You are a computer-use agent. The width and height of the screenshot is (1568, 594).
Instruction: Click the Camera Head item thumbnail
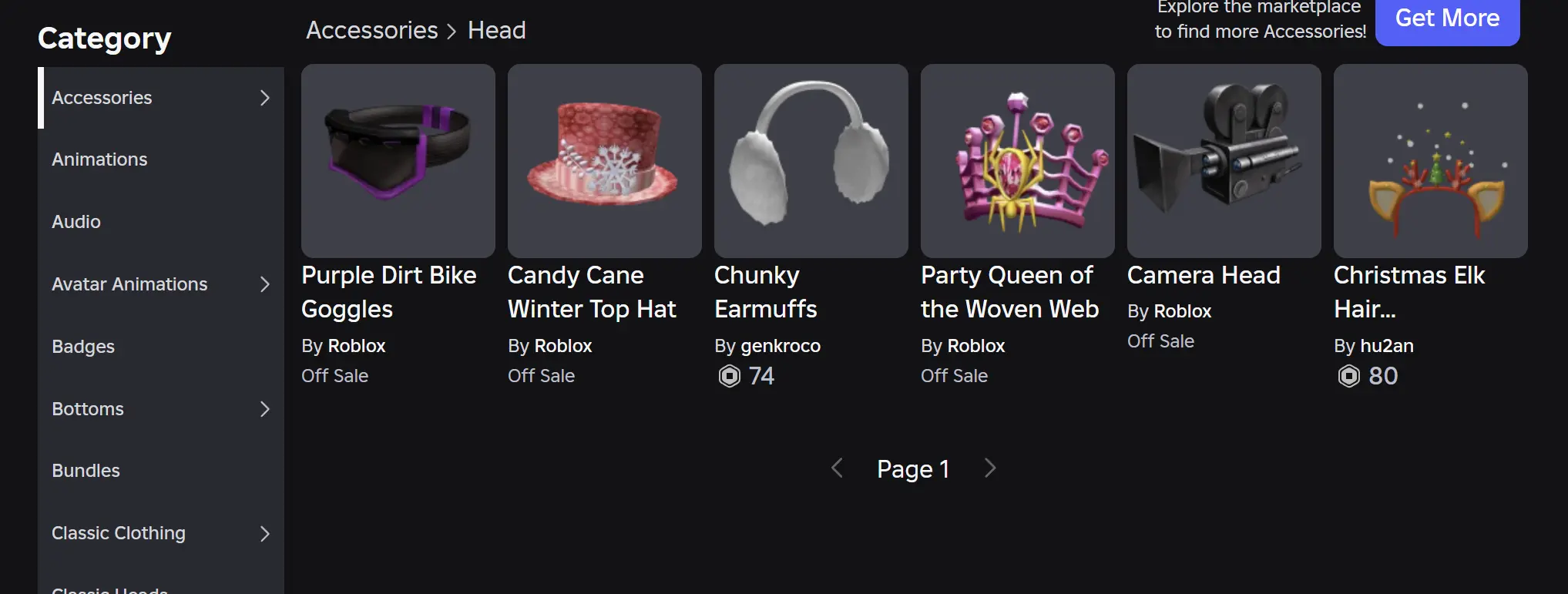pyautogui.click(x=1224, y=160)
